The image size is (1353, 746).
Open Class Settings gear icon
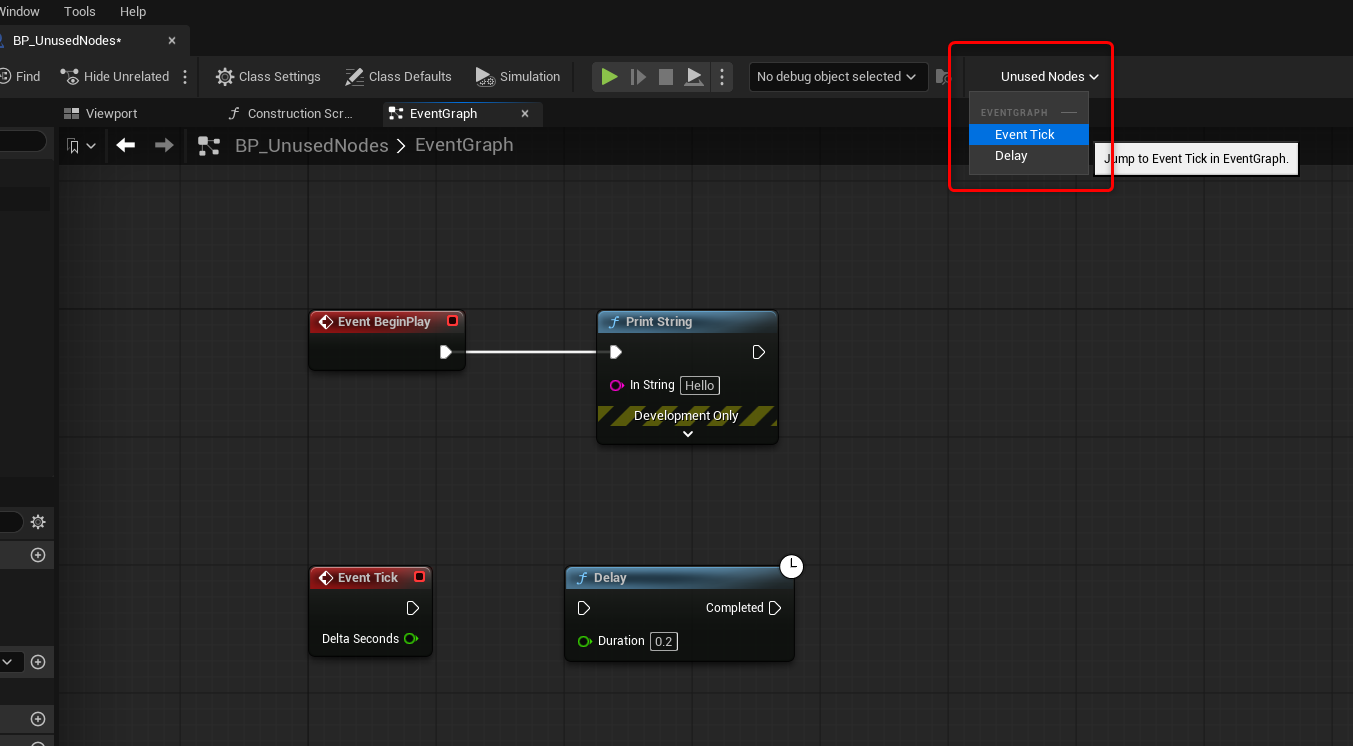(x=225, y=77)
